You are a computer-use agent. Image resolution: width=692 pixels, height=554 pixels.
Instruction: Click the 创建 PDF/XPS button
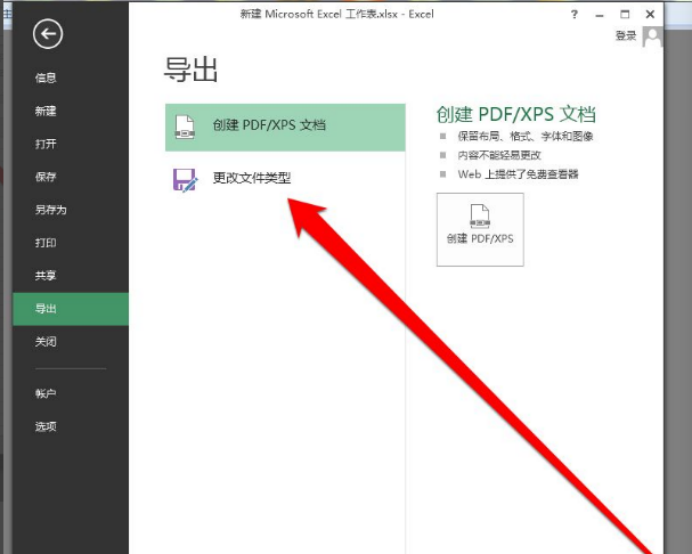click(480, 230)
